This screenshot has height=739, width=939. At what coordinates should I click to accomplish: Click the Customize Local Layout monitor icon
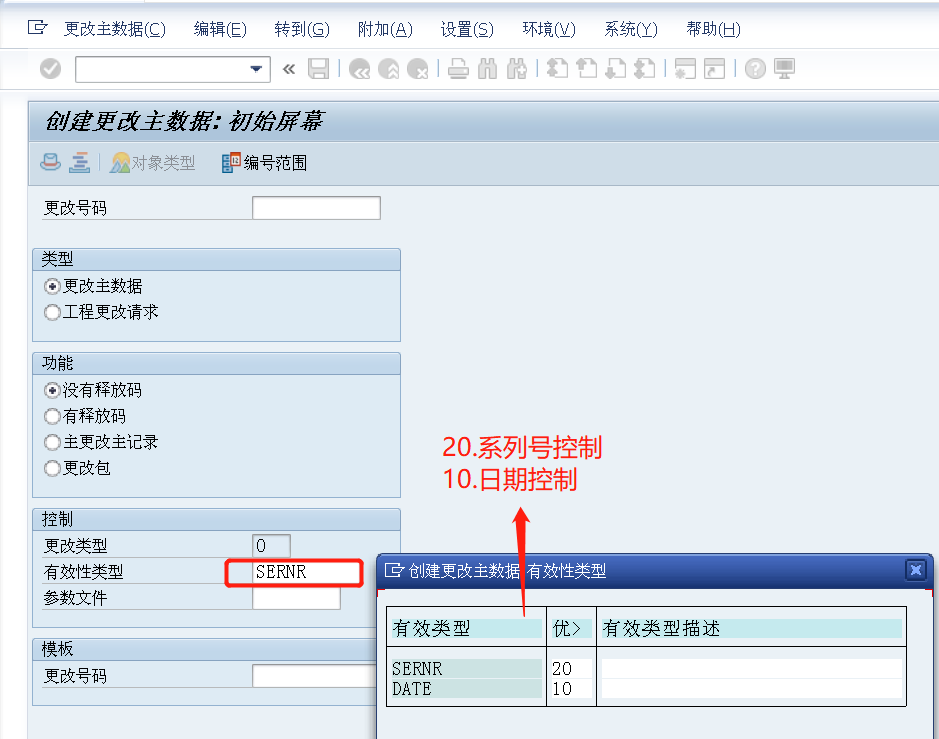784,69
